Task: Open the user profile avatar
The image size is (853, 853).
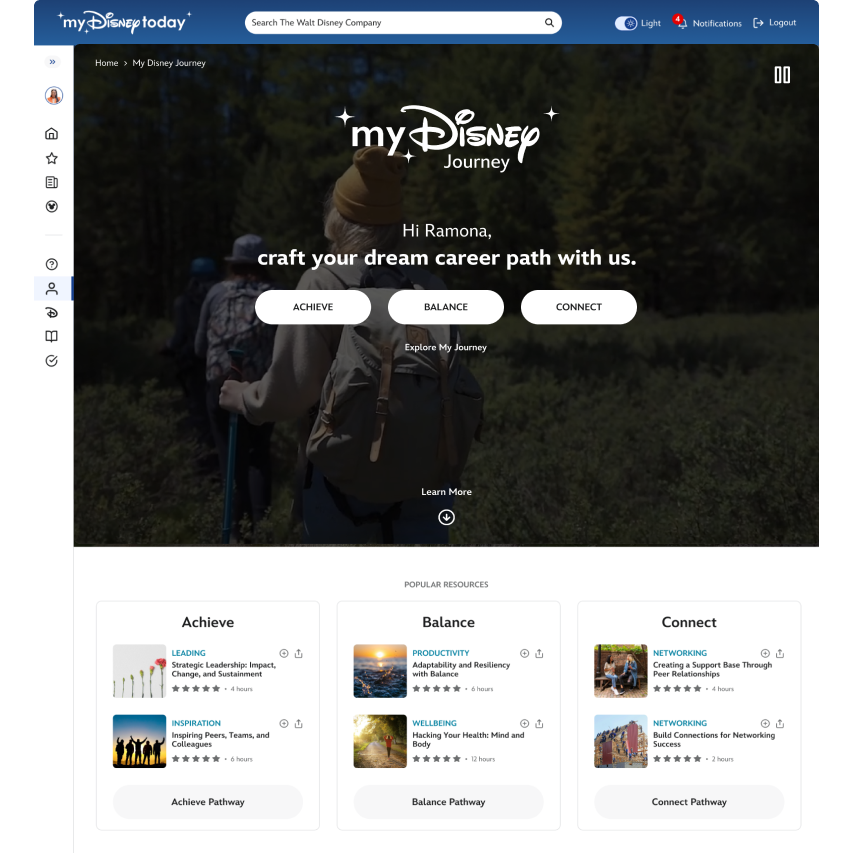Action: 53,96
